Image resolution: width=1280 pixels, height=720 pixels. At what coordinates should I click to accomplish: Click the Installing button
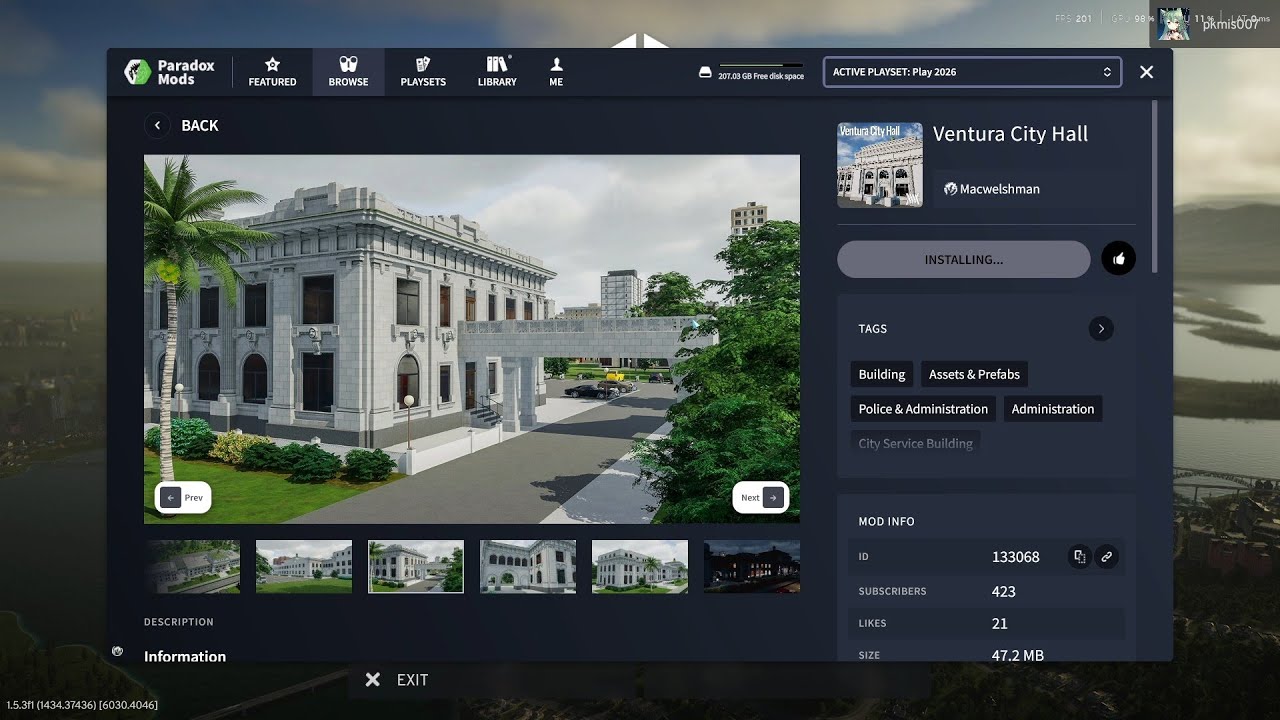[963, 259]
